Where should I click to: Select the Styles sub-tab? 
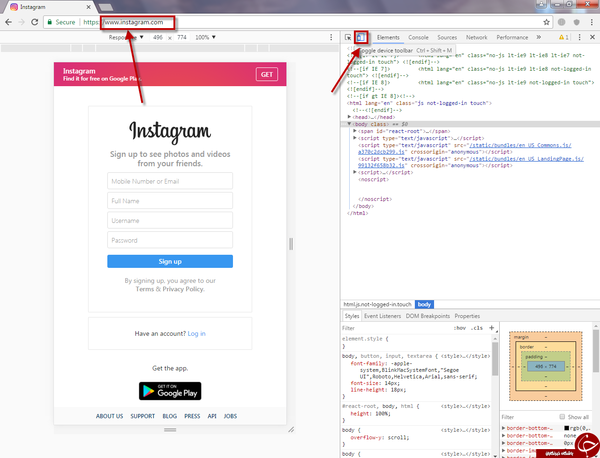[352, 316]
